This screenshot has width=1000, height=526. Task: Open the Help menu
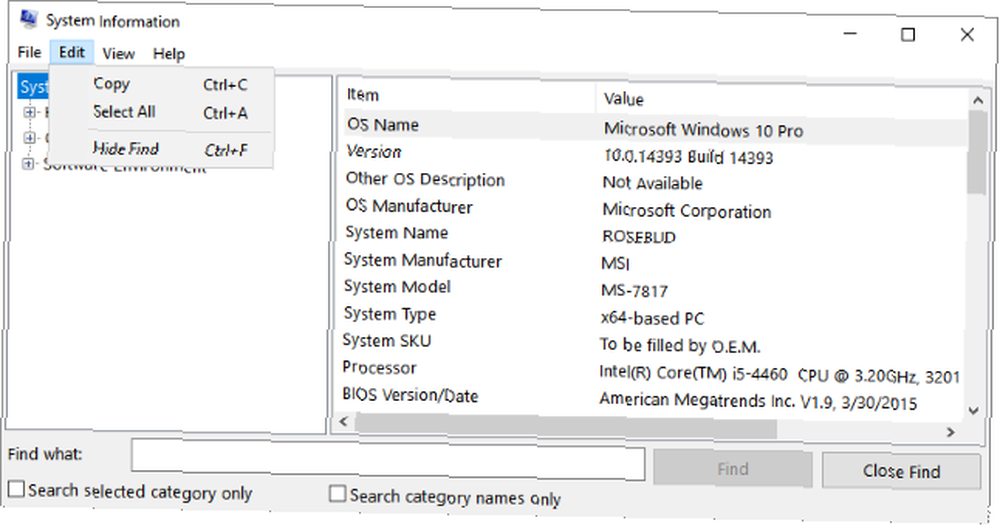coord(169,54)
